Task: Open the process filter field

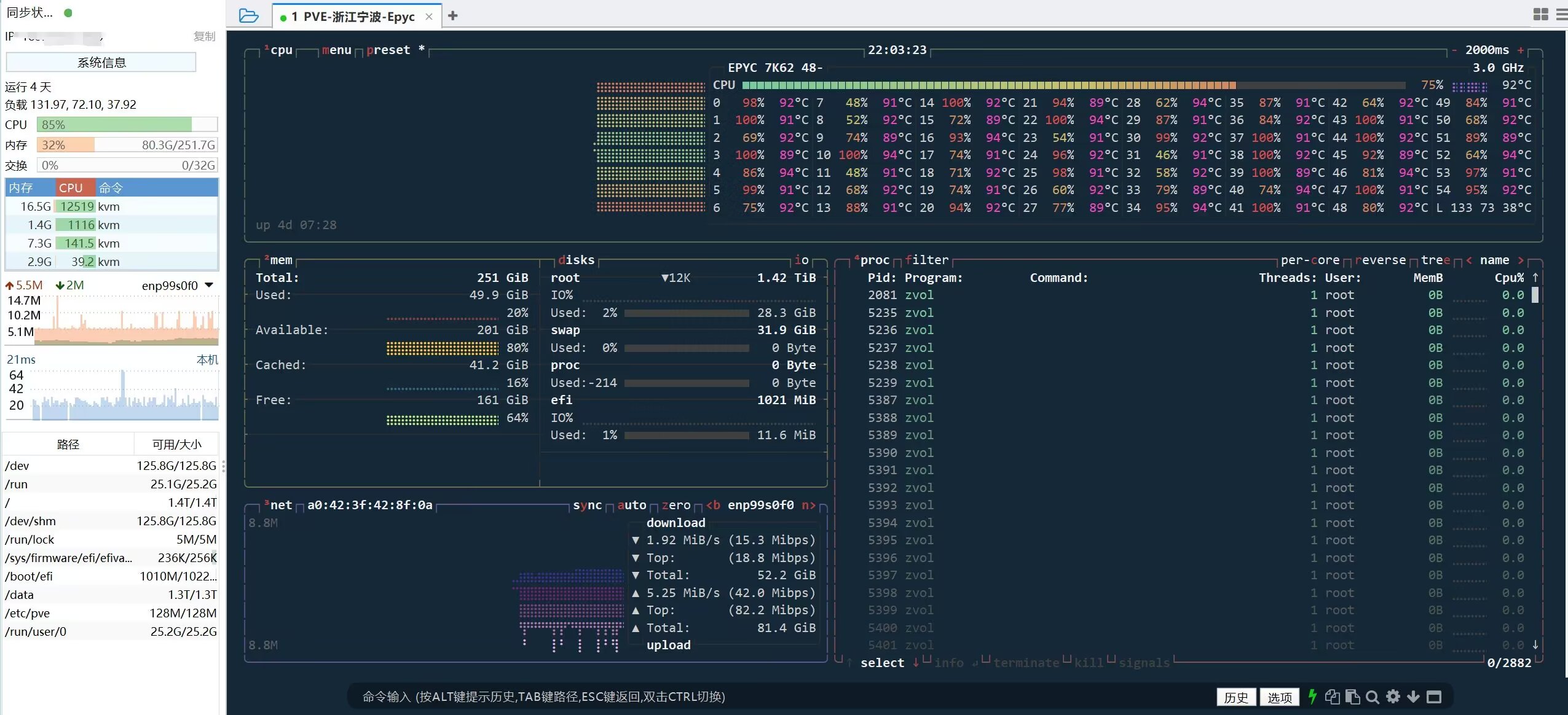Action: 926,260
